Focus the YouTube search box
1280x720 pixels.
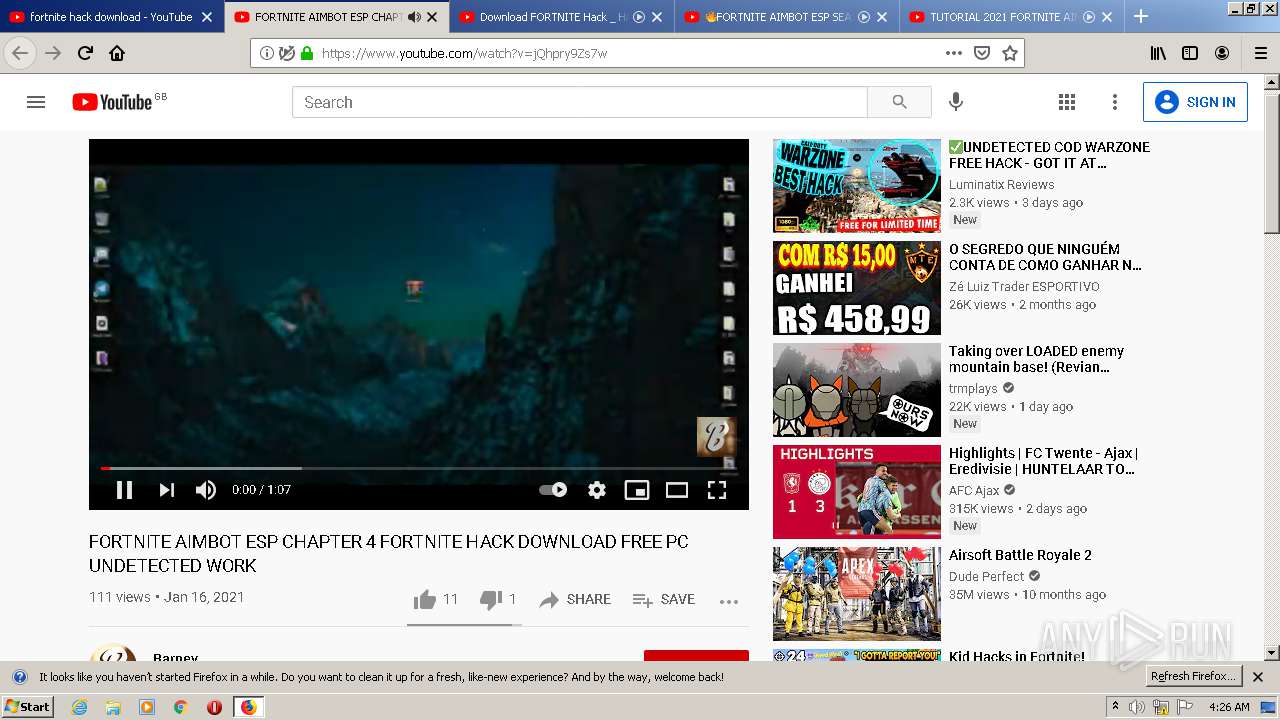580,102
